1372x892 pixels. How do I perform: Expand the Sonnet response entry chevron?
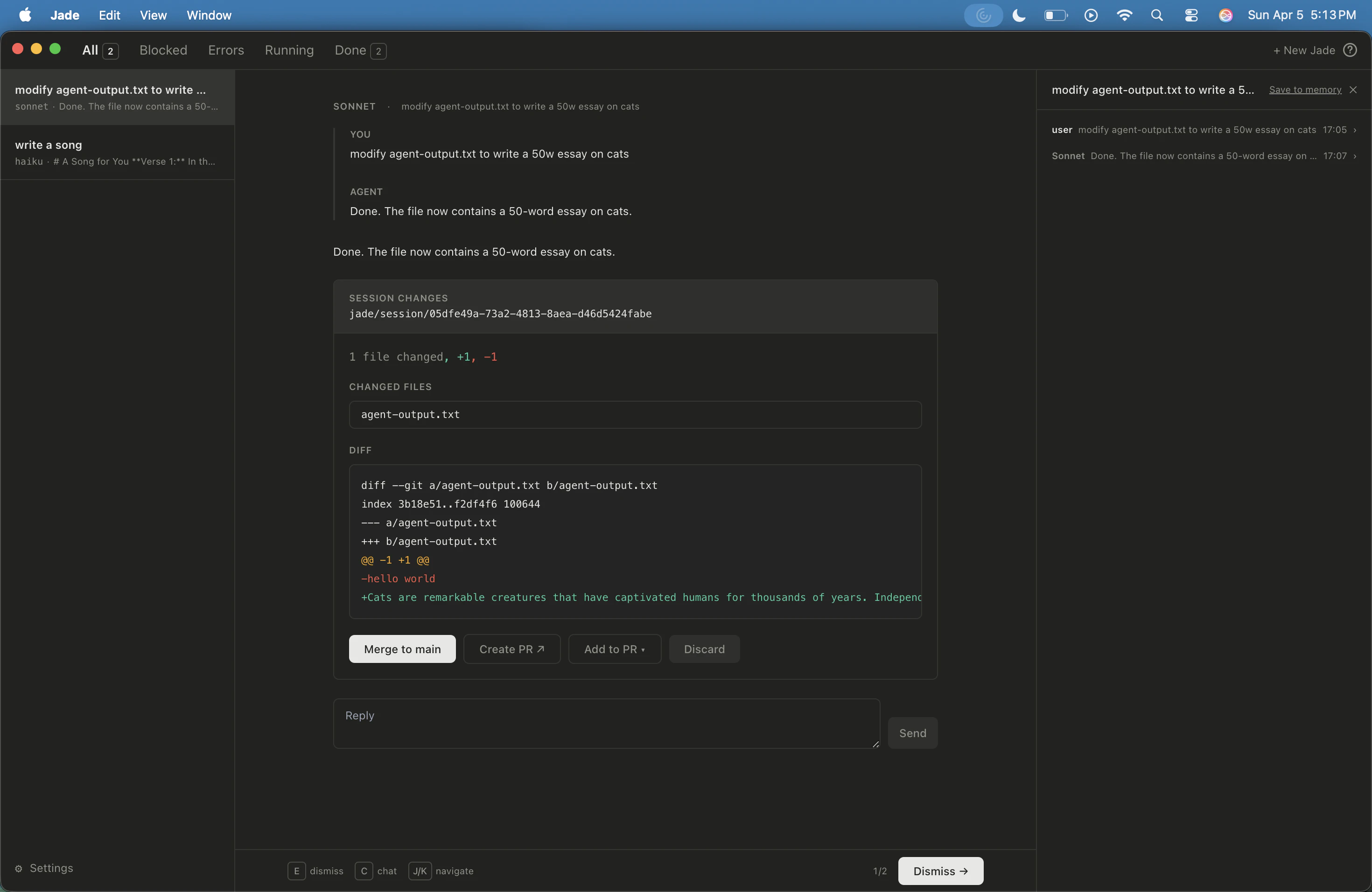[1355, 156]
